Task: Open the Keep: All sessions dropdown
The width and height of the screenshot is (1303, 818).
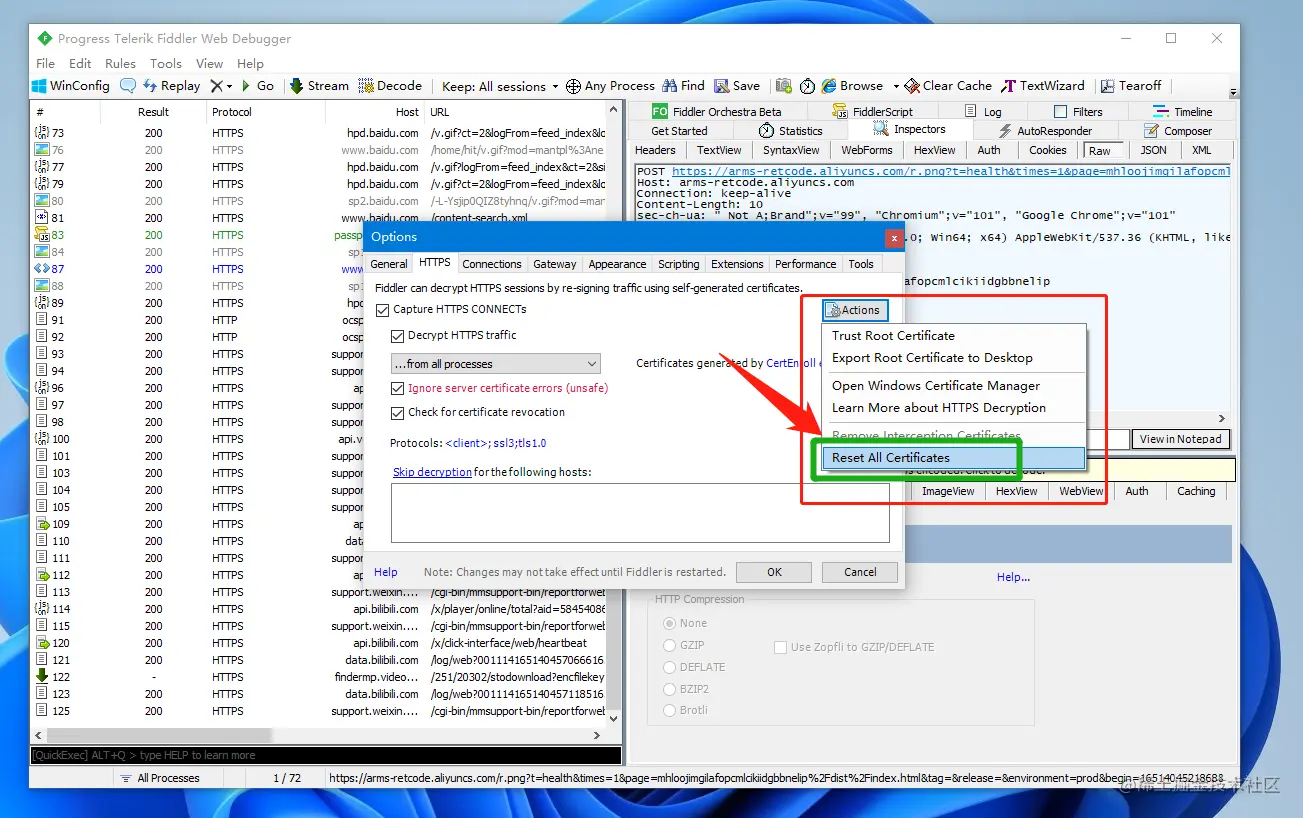Action: click(x=500, y=86)
